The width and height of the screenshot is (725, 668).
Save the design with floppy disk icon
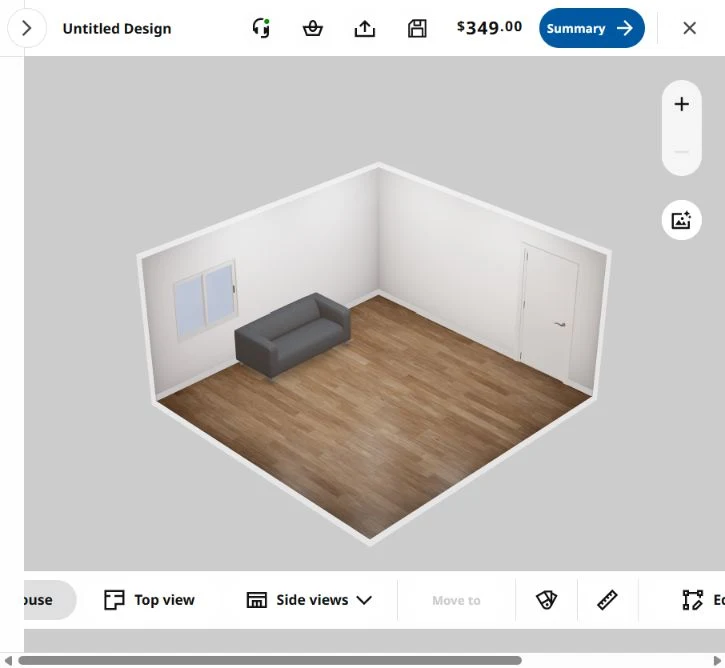[417, 29]
